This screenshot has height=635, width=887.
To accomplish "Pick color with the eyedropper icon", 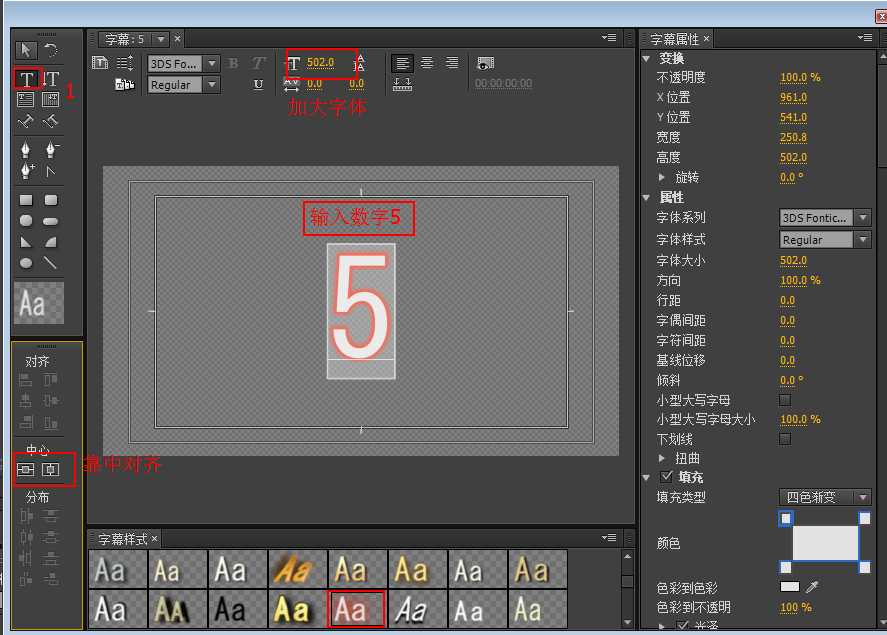I will 812,587.
